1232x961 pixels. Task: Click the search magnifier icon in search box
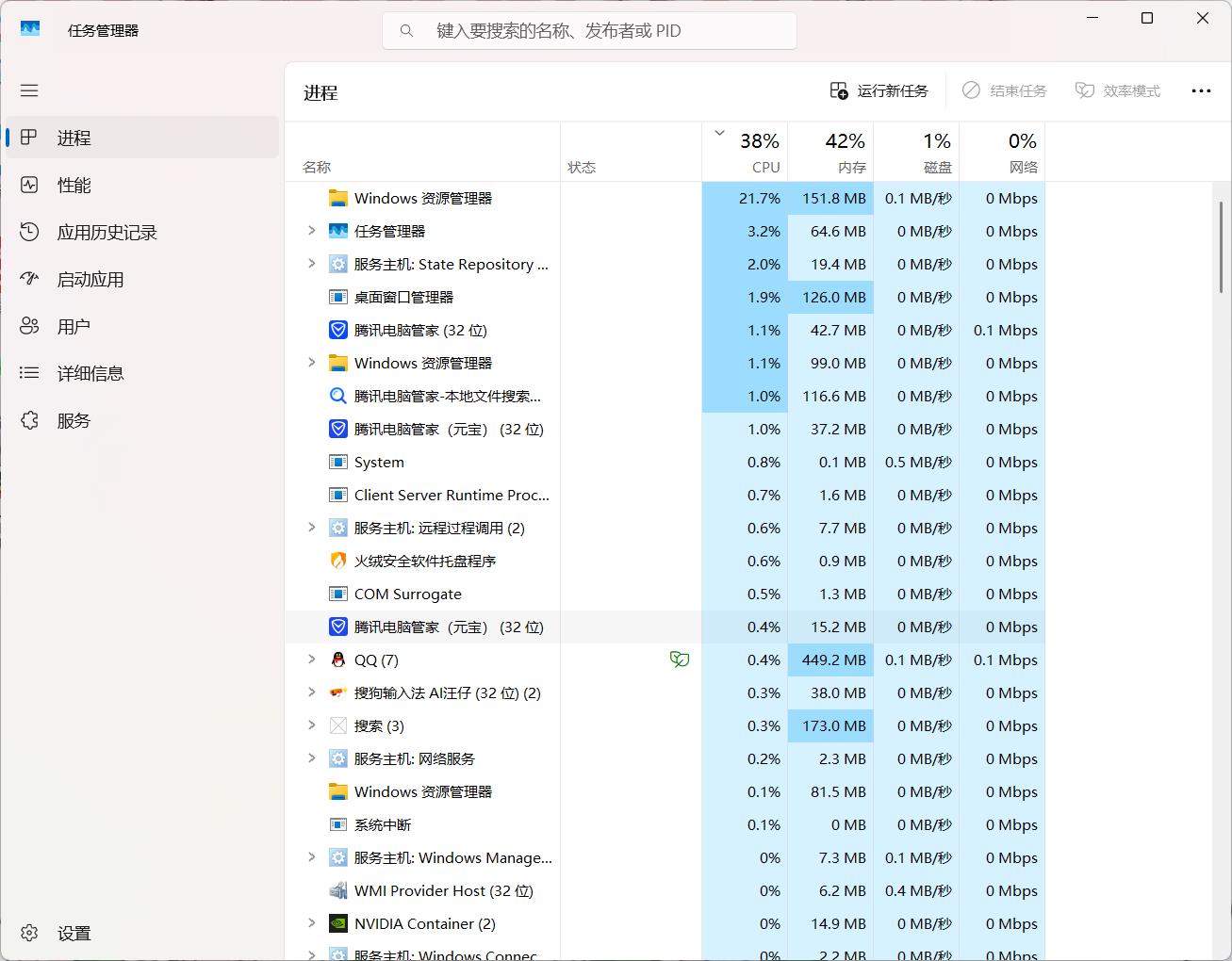(x=406, y=30)
